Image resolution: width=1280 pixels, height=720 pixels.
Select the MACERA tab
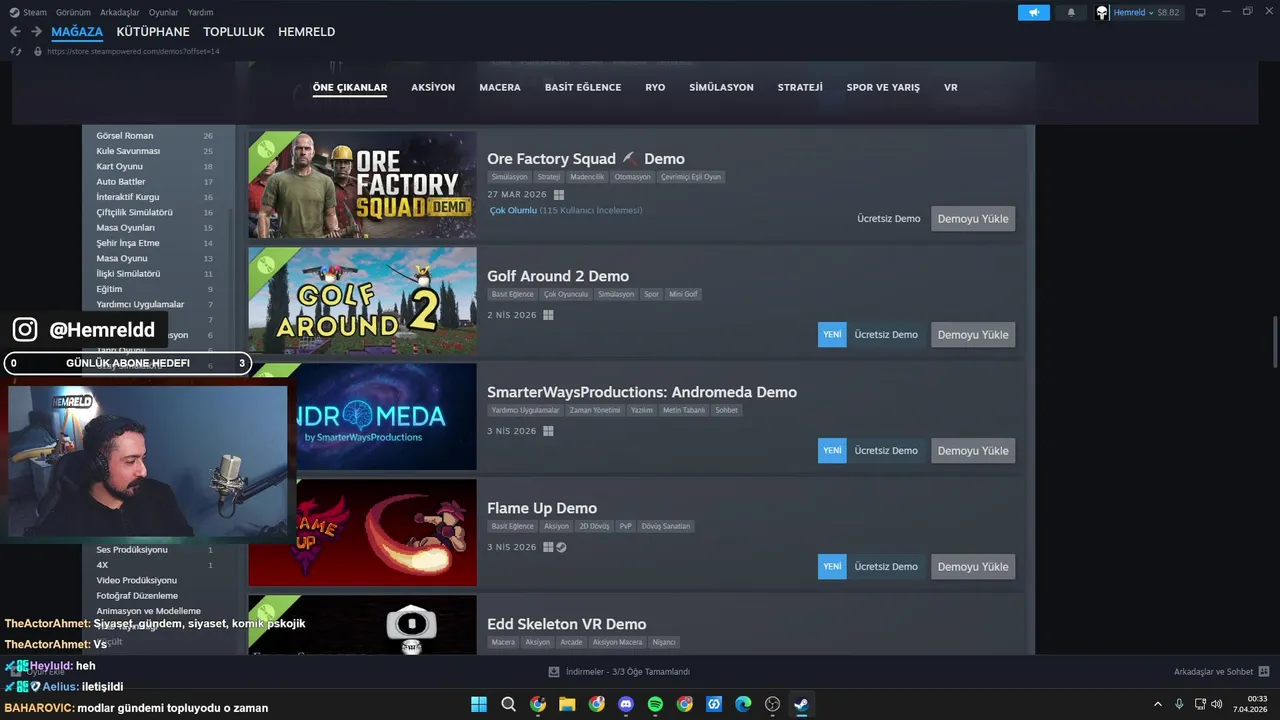(500, 88)
